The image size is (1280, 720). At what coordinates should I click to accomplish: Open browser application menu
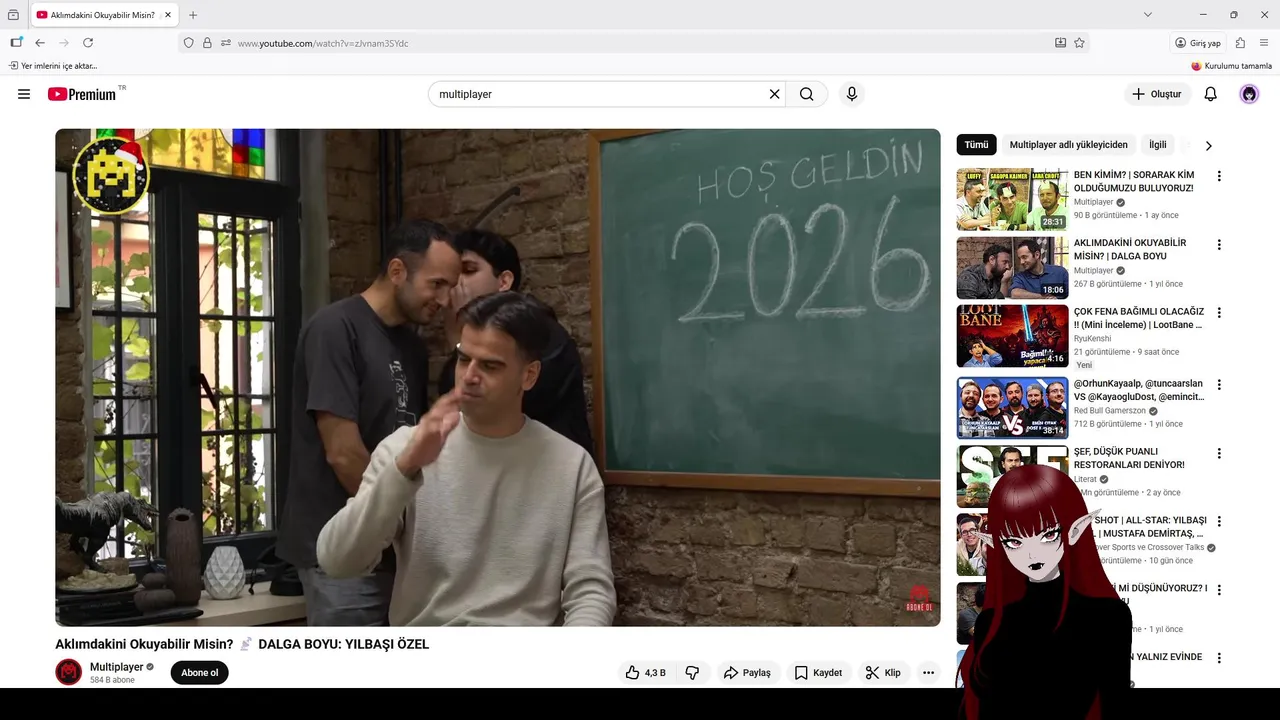tap(1264, 43)
